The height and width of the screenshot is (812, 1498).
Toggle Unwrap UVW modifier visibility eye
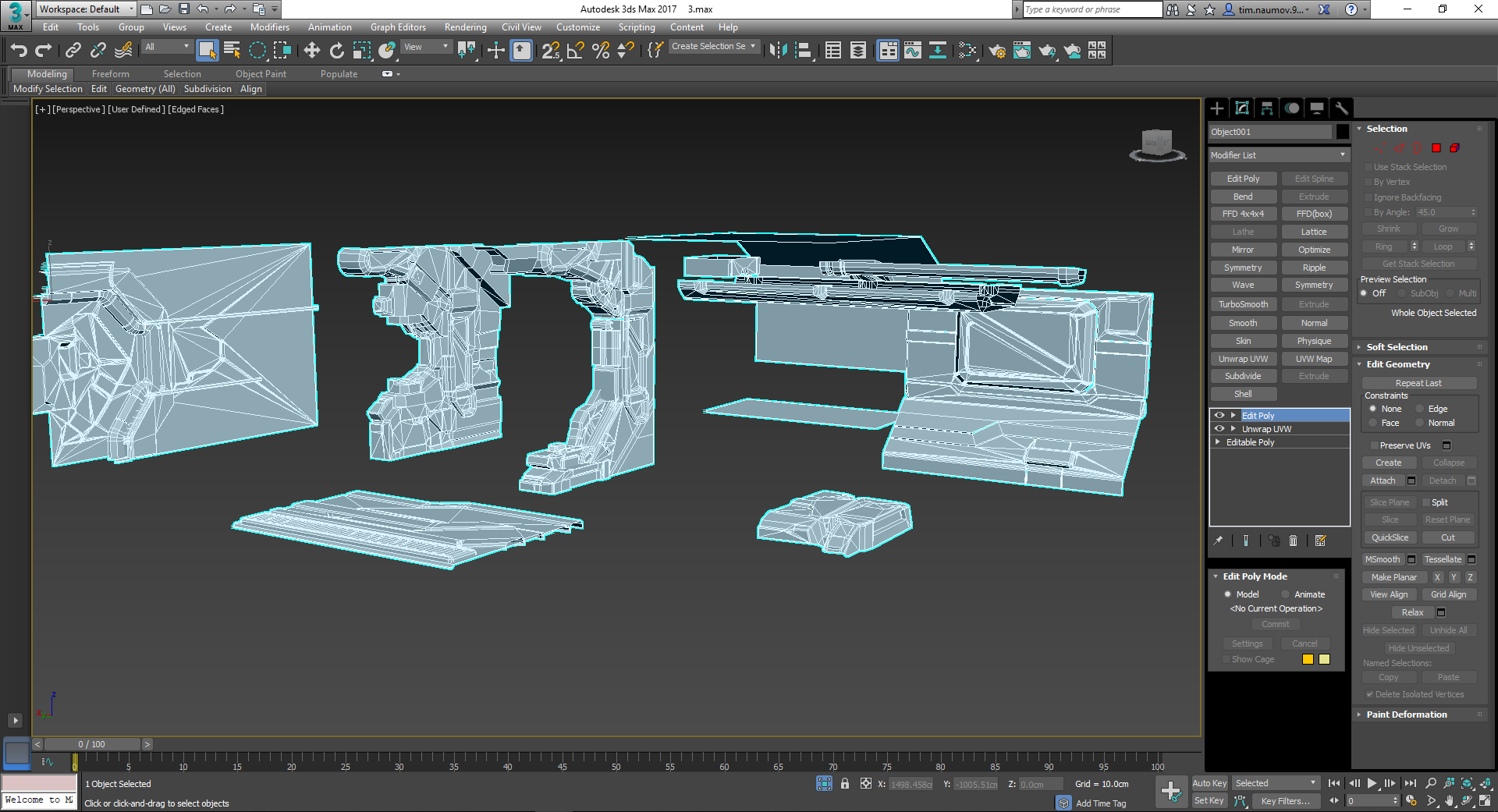[x=1219, y=429]
